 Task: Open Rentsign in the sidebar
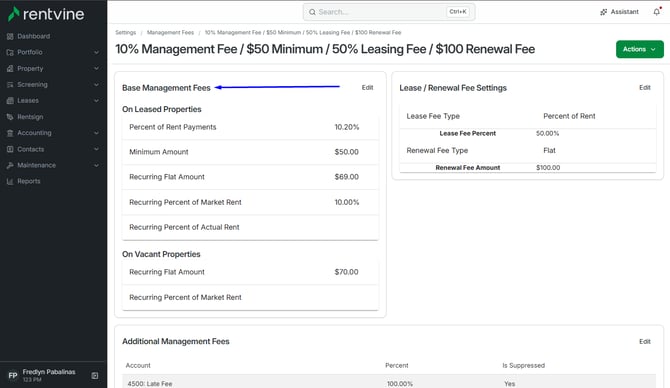pos(30,117)
